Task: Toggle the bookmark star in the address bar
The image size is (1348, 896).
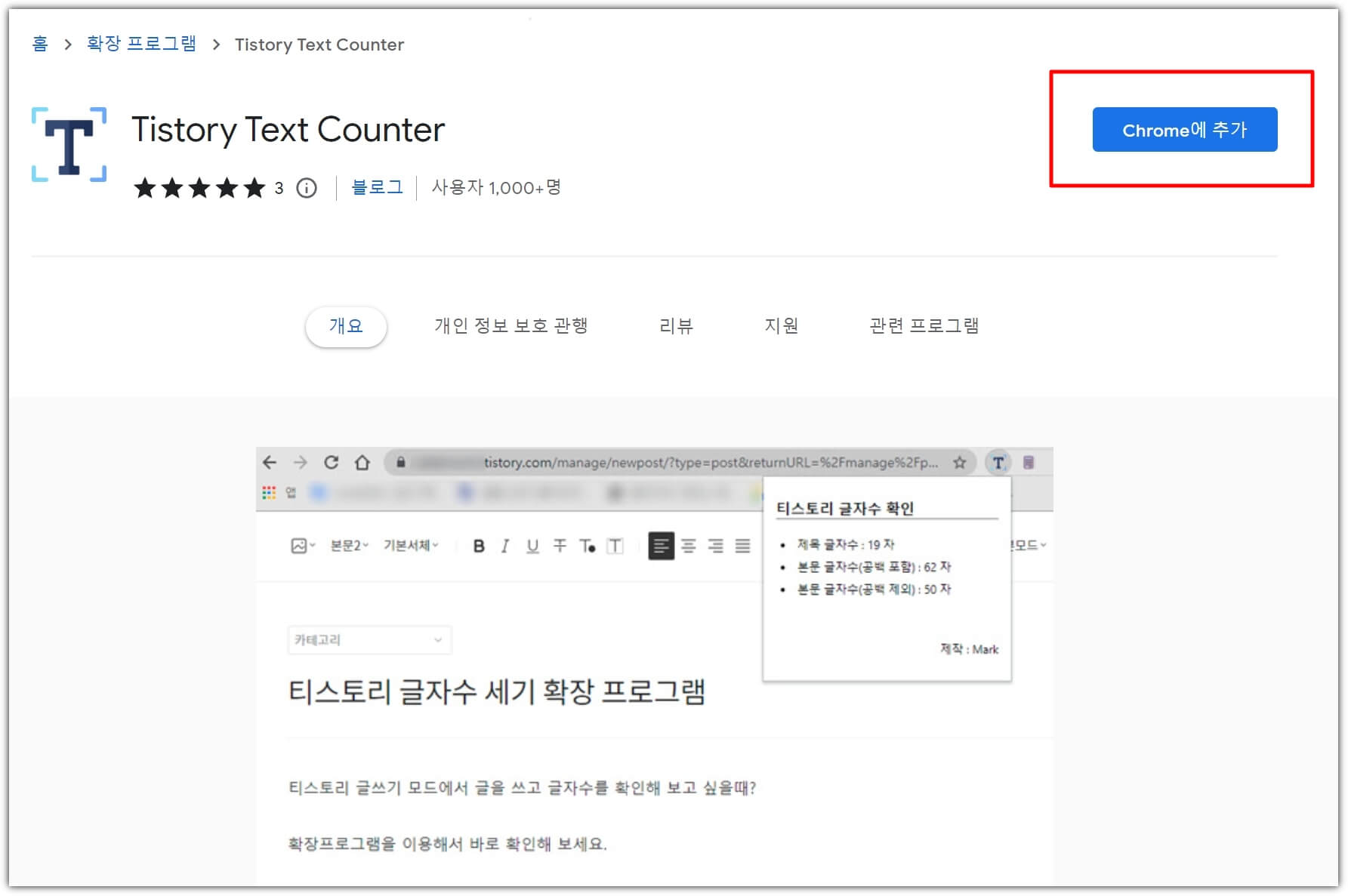Action: (960, 463)
